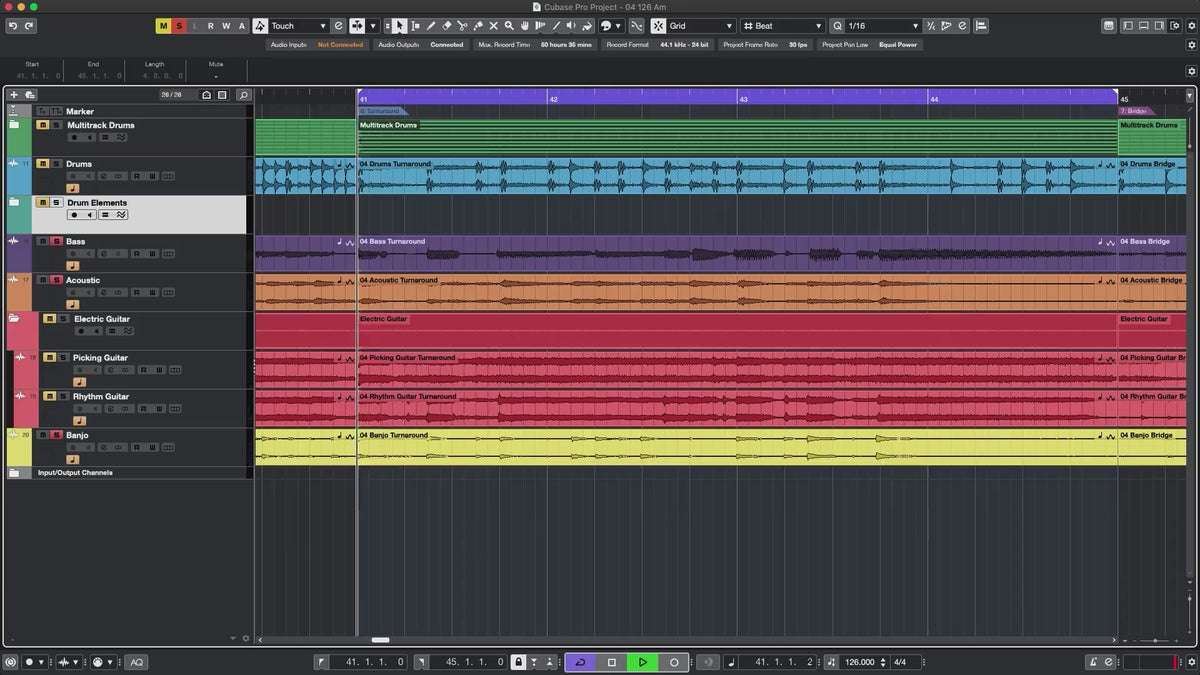The height and width of the screenshot is (675, 1200).
Task: Choose the Zoom magnifier tool
Action: click(x=509, y=26)
